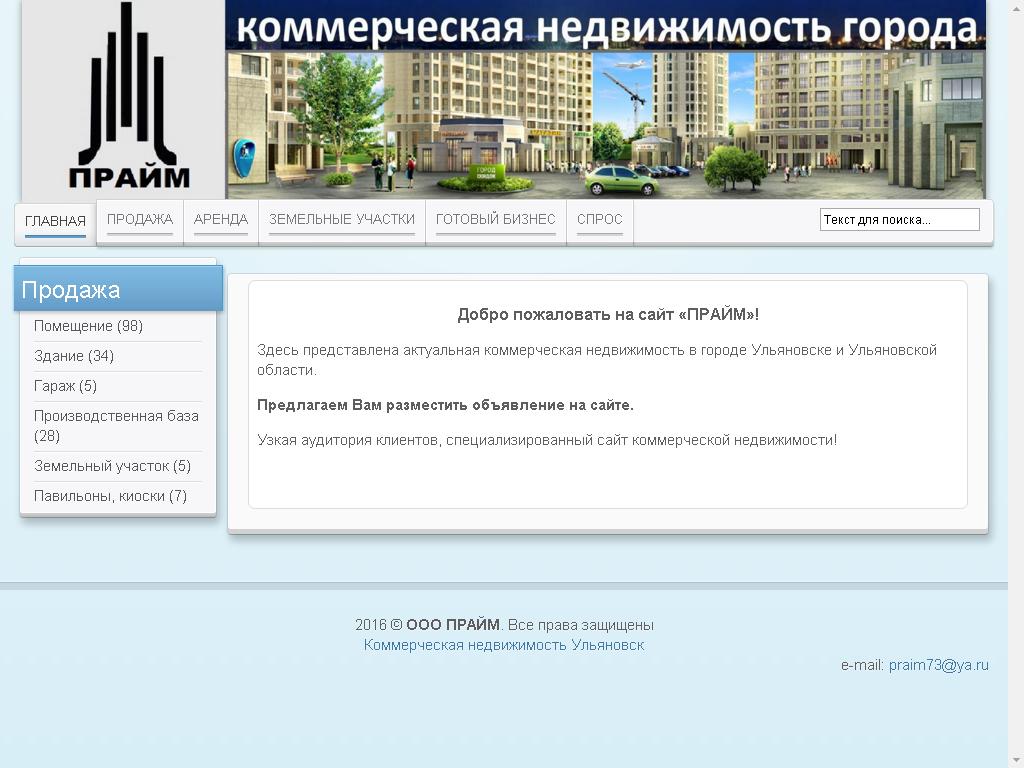Browse Помещение listings (98 items)
Viewport: 1024px width, 768px height.
coord(88,326)
